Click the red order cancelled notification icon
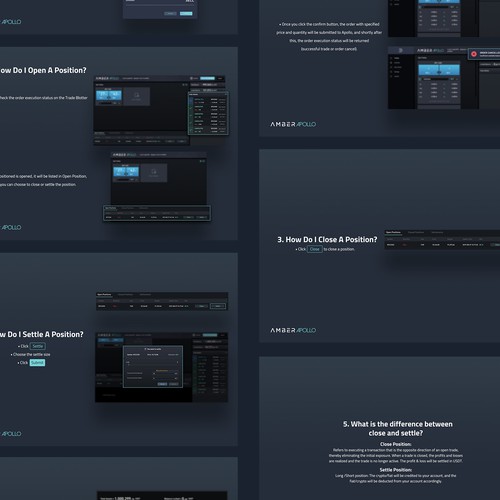 click(x=474, y=54)
